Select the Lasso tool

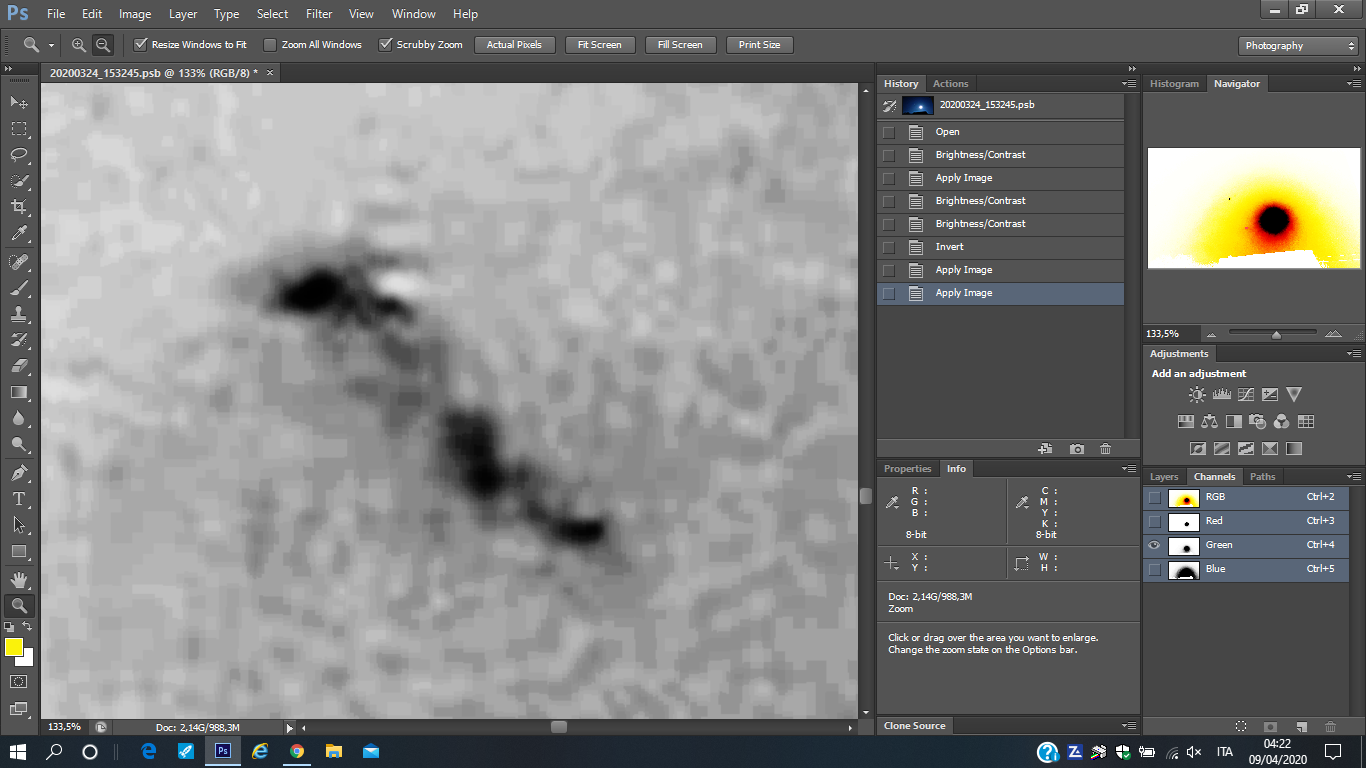click(19, 155)
